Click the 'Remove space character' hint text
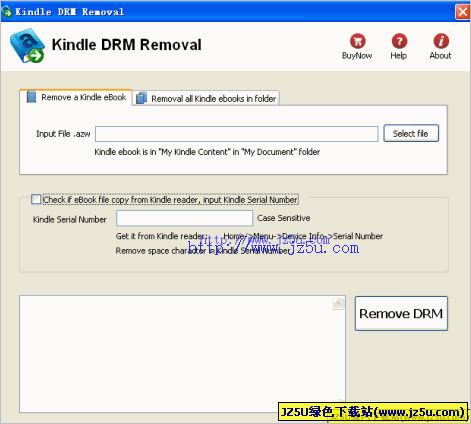 tap(204, 251)
